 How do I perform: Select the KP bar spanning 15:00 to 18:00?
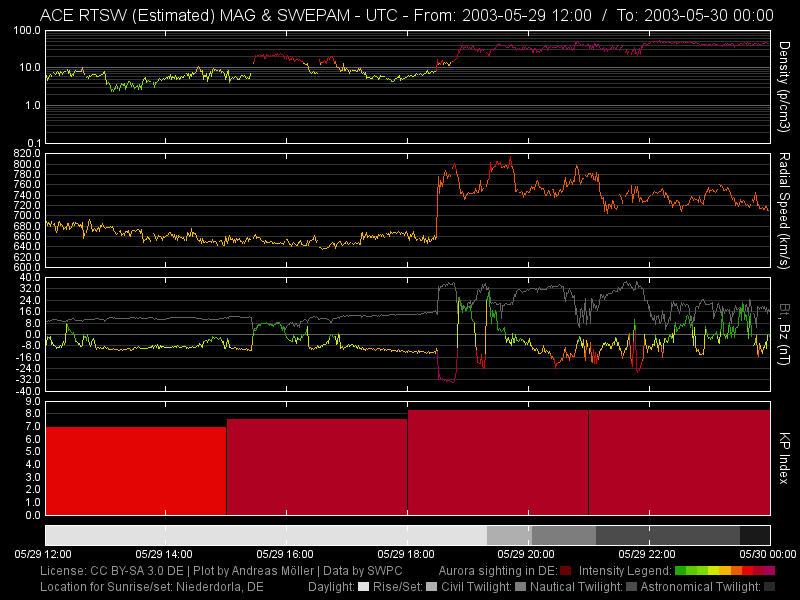[x=317, y=467]
